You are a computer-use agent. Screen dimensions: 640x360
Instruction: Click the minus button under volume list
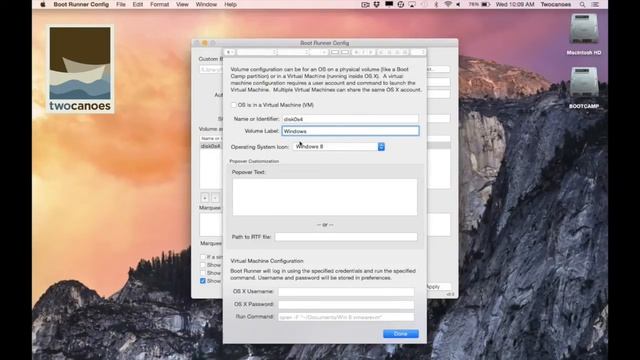[215, 198]
